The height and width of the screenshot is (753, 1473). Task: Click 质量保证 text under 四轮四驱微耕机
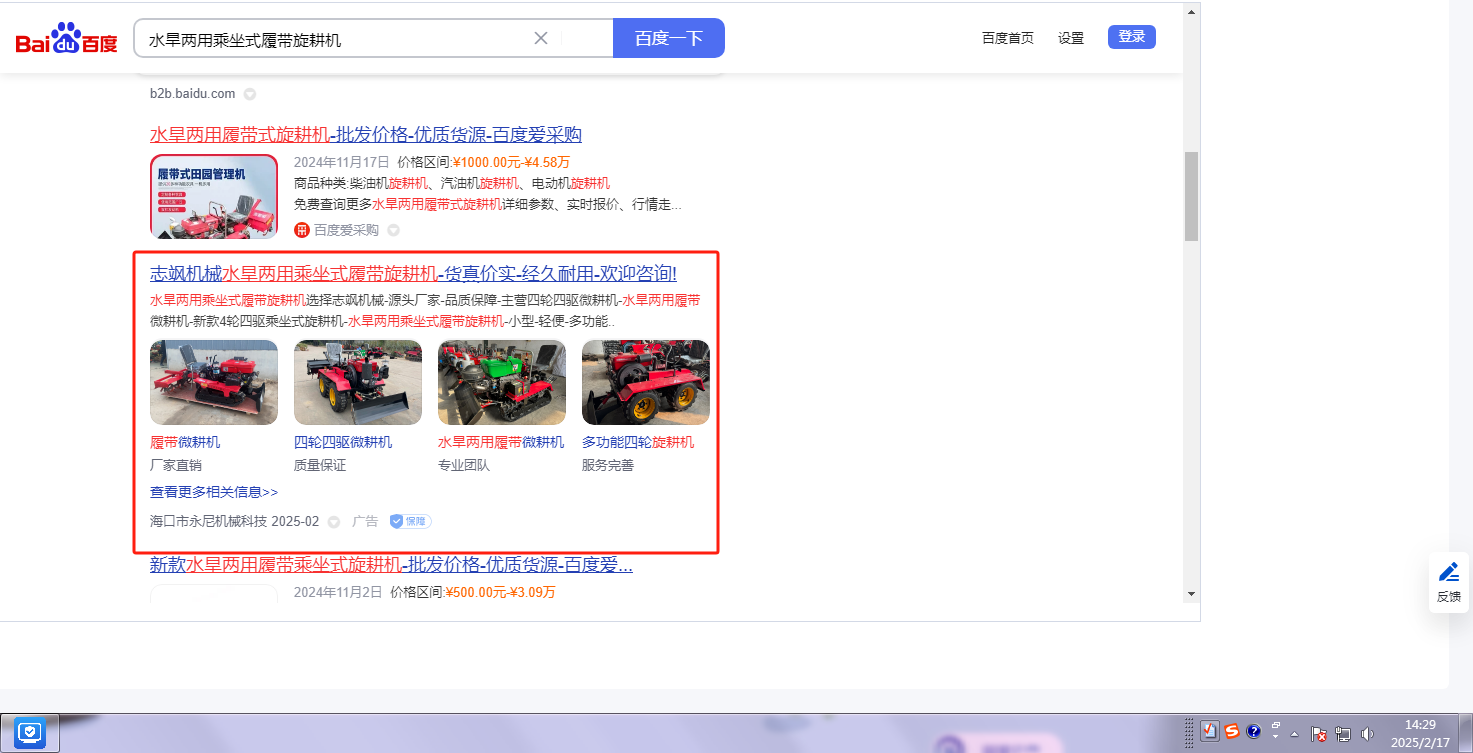tap(320, 465)
